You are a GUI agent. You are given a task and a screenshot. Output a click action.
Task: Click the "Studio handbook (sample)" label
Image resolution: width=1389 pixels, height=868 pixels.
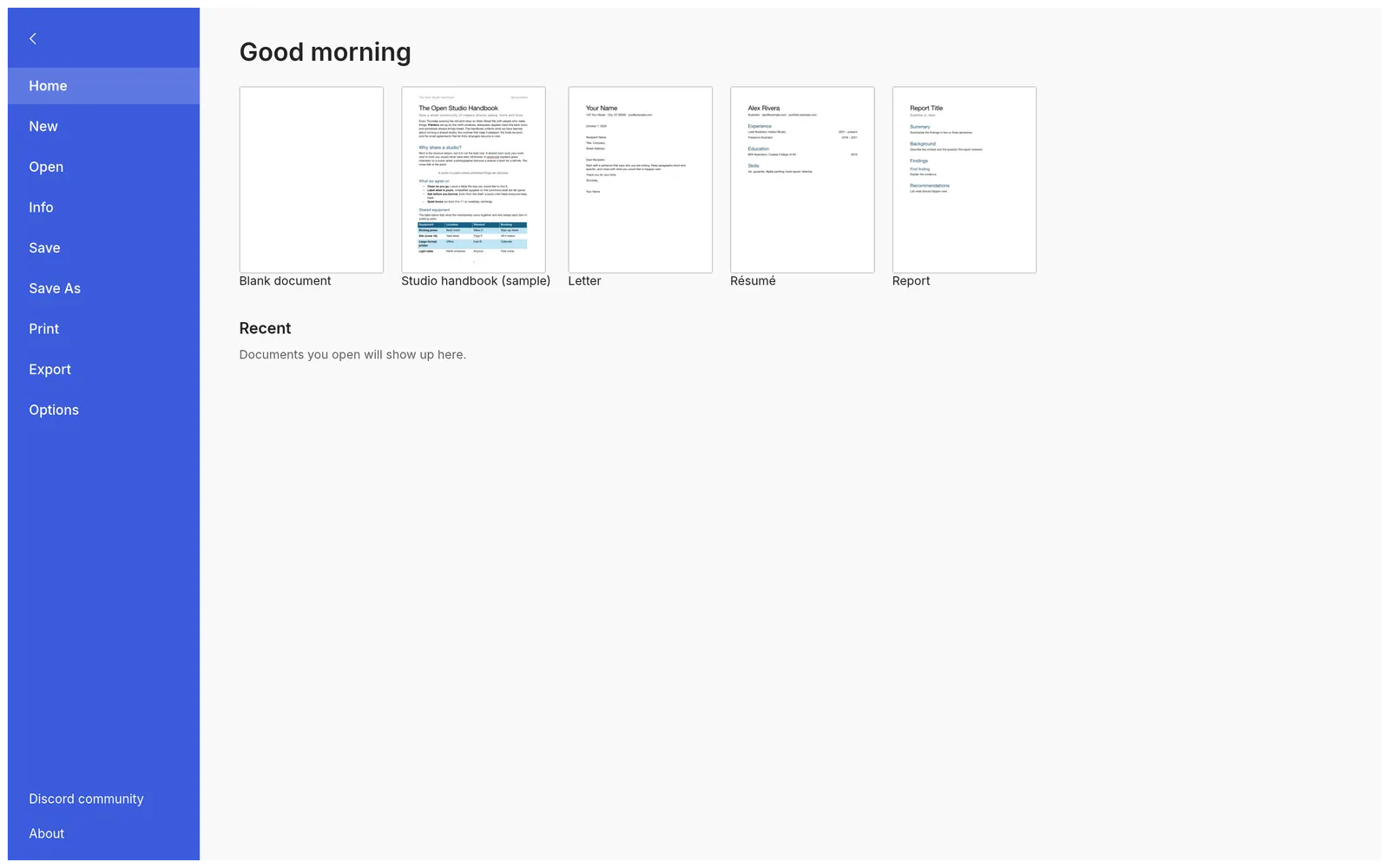coord(476,281)
